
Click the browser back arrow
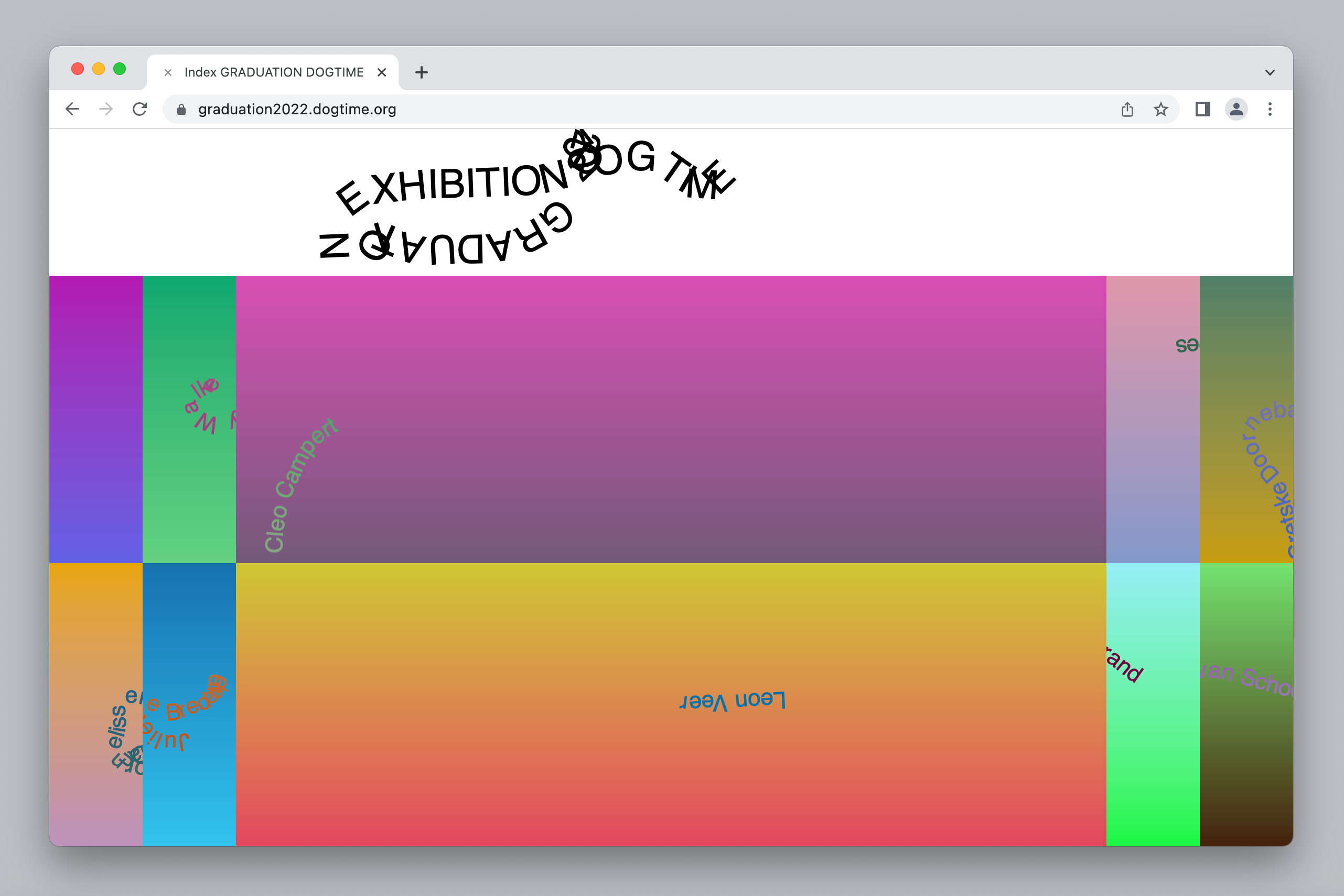click(72, 109)
